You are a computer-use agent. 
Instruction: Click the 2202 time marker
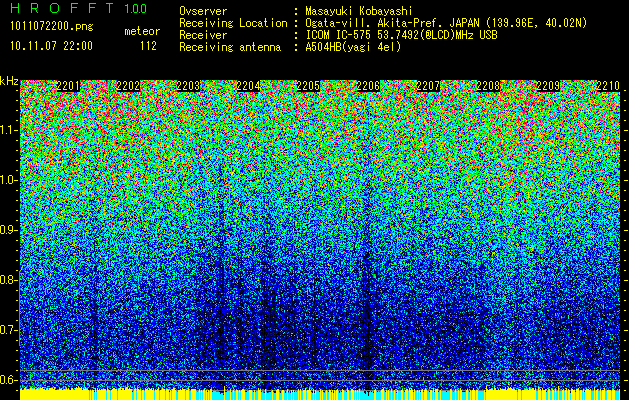[128, 86]
